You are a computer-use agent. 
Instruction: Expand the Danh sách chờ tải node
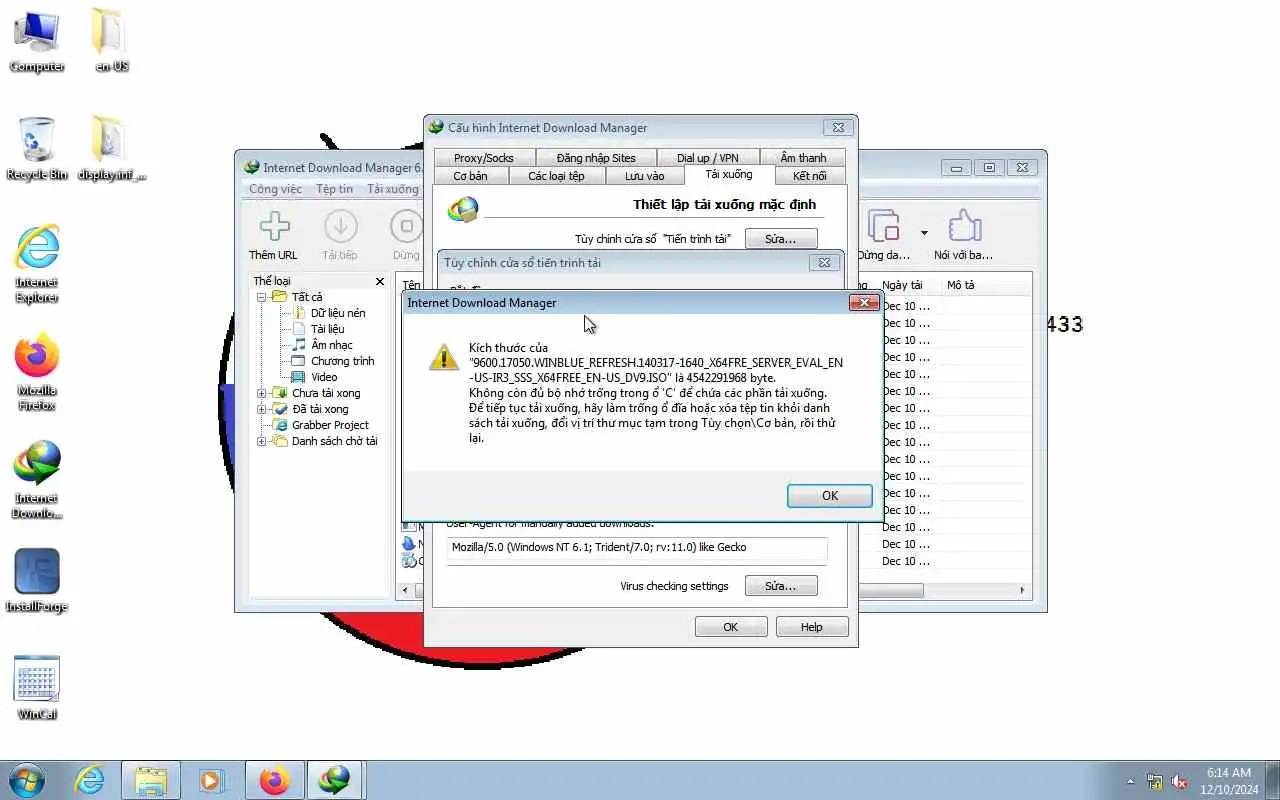point(262,441)
